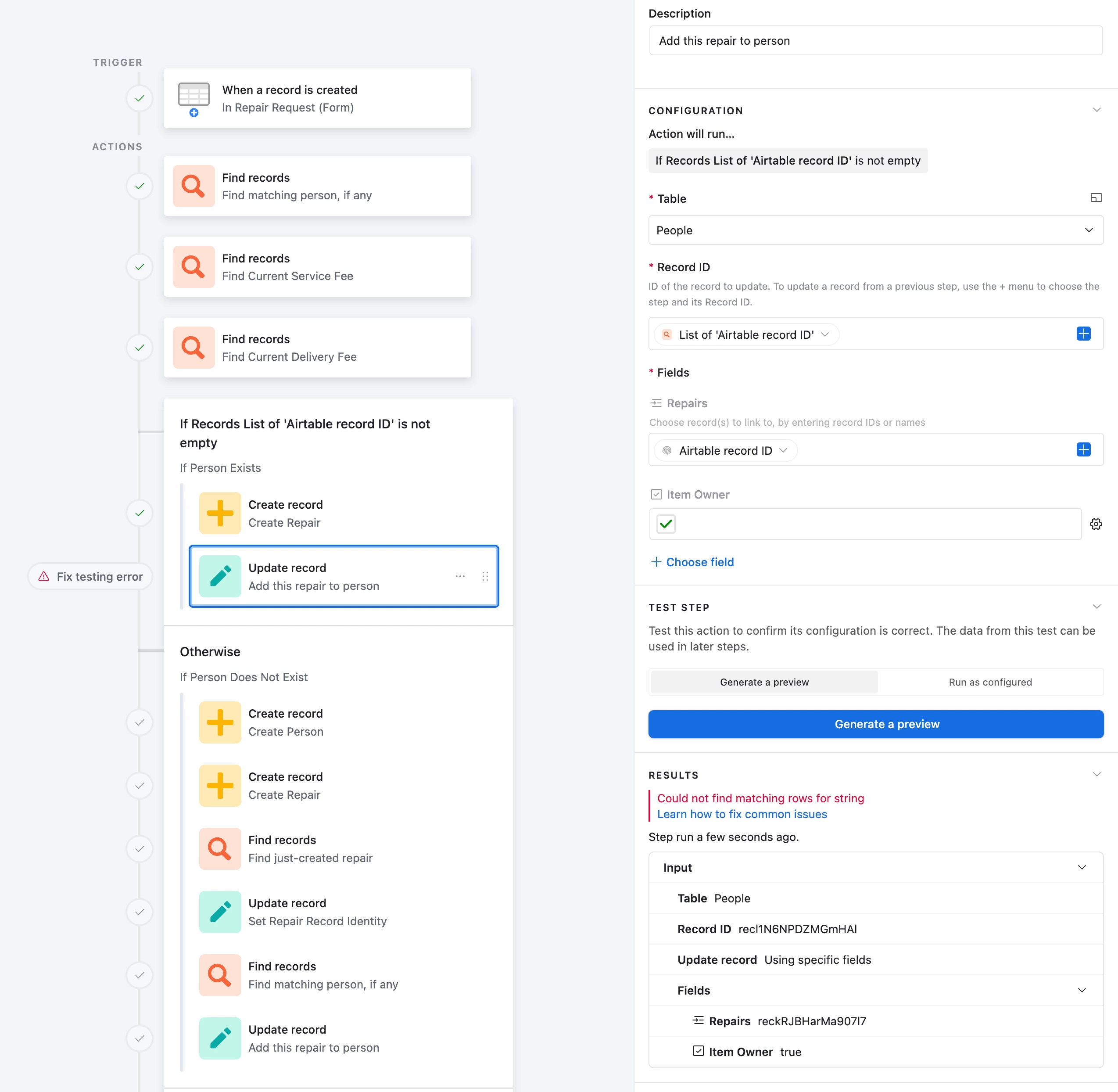
Task: Open the Airtable record ID token dropdown
Action: pos(783,450)
